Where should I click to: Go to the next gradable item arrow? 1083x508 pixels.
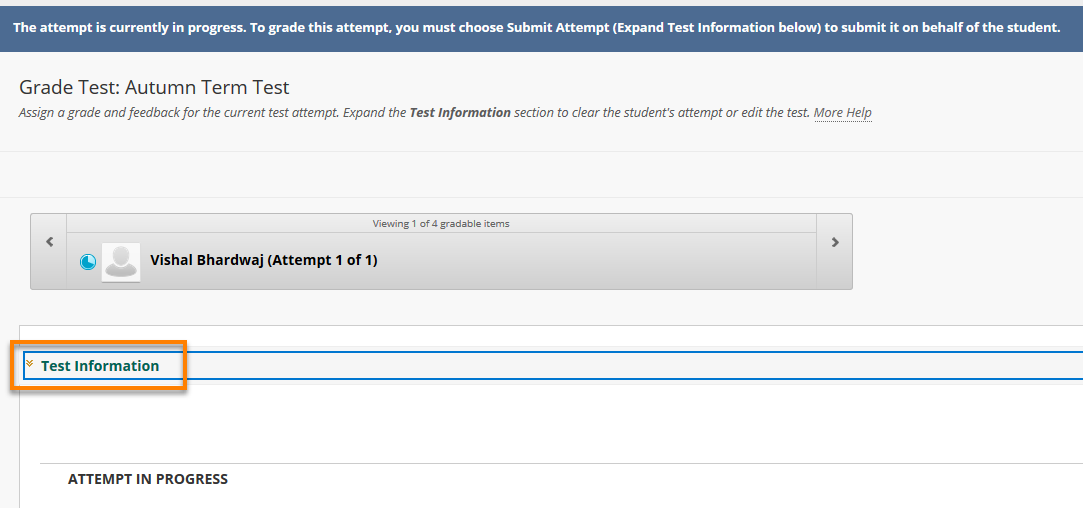coord(835,242)
